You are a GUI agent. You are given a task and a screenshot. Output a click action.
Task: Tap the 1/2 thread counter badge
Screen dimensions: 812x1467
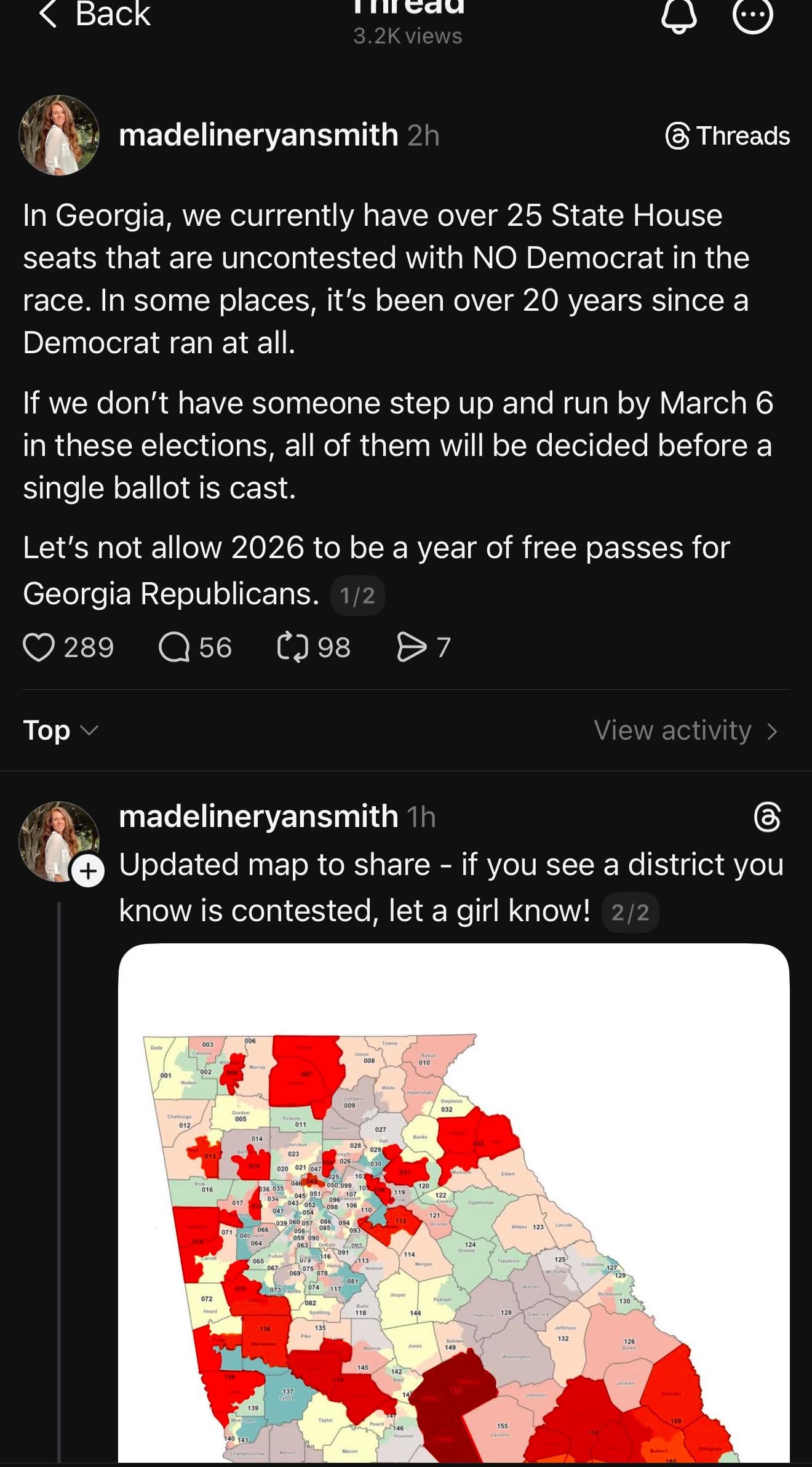click(x=357, y=596)
